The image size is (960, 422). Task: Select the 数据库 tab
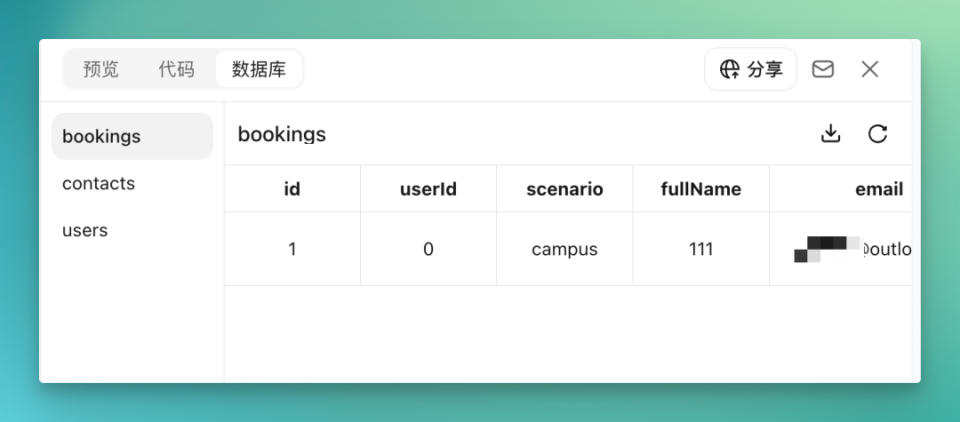259,69
